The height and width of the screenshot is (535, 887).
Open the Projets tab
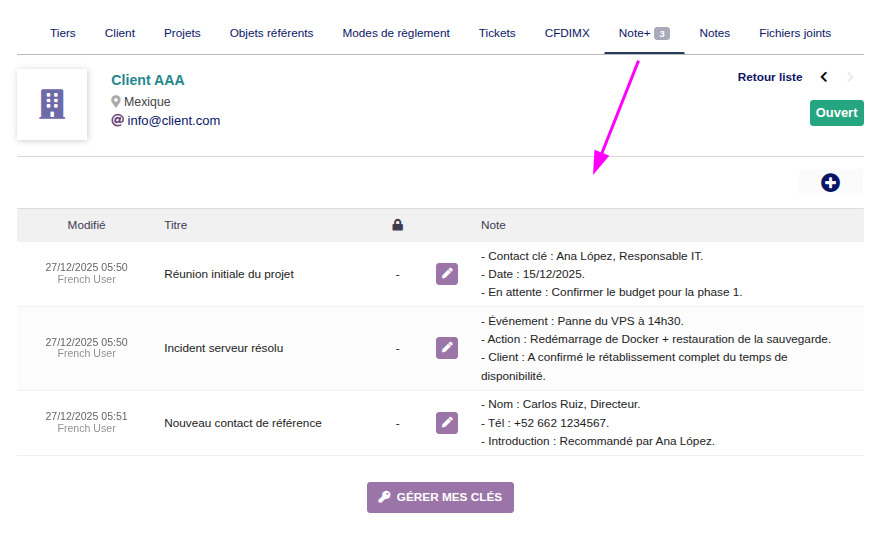click(x=182, y=33)
